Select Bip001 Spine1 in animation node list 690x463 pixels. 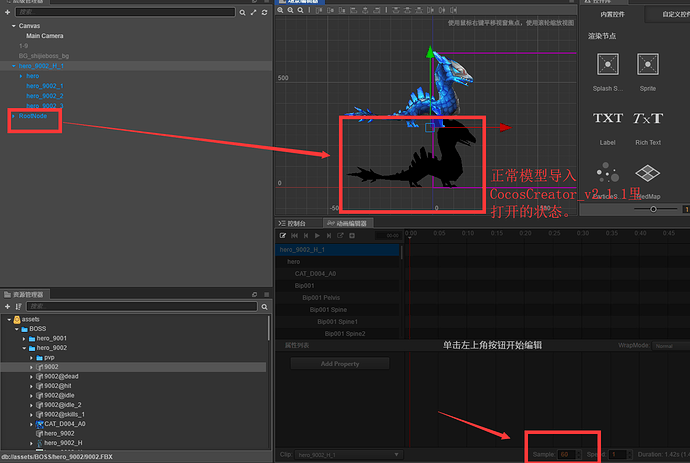coord(338,322)
